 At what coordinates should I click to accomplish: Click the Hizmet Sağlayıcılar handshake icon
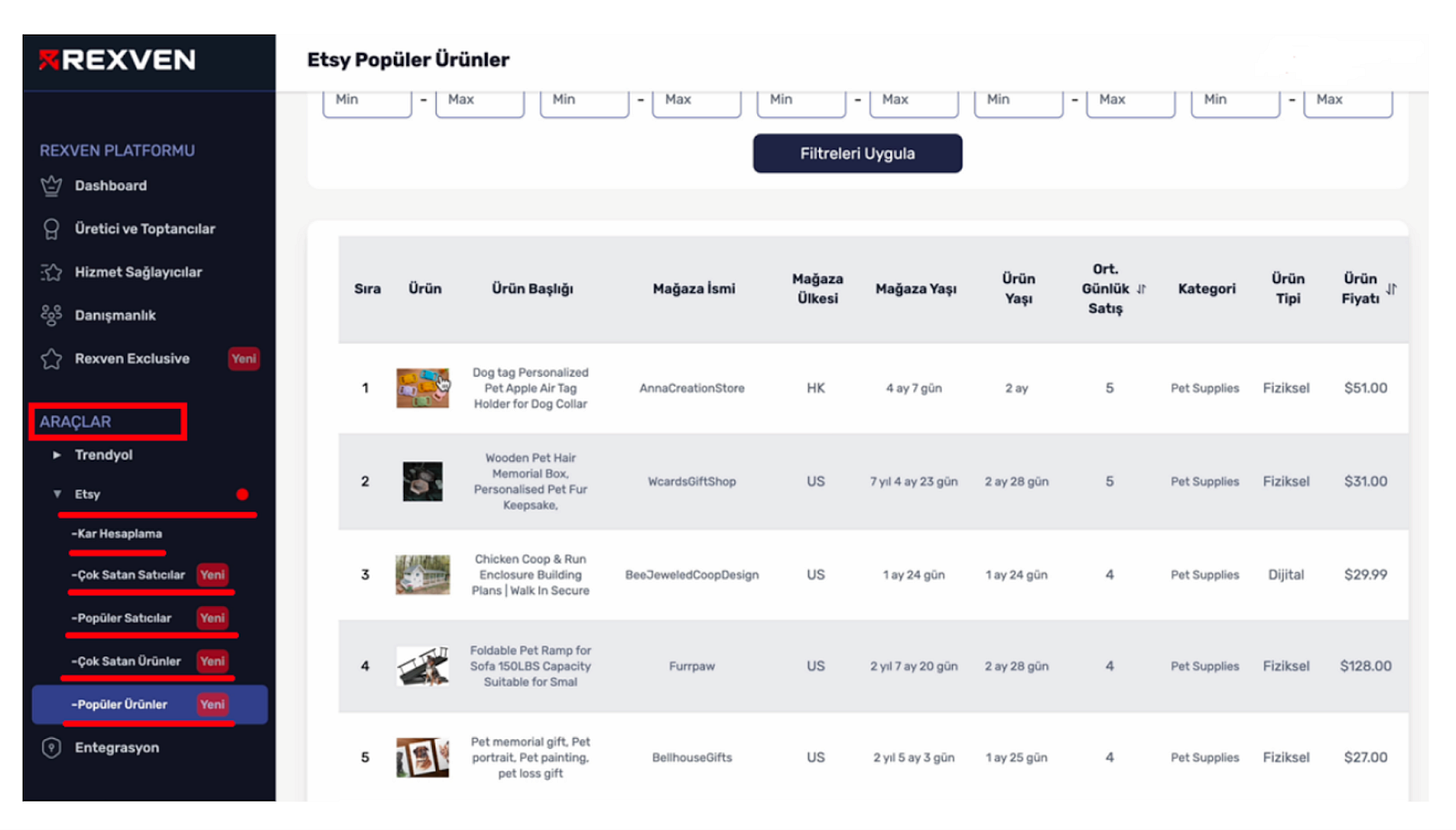pos(51,272)
